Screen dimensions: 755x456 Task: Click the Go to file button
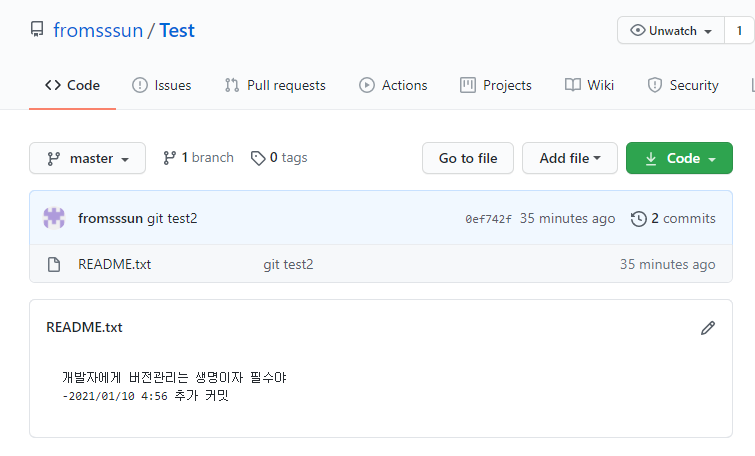point(468,158)
